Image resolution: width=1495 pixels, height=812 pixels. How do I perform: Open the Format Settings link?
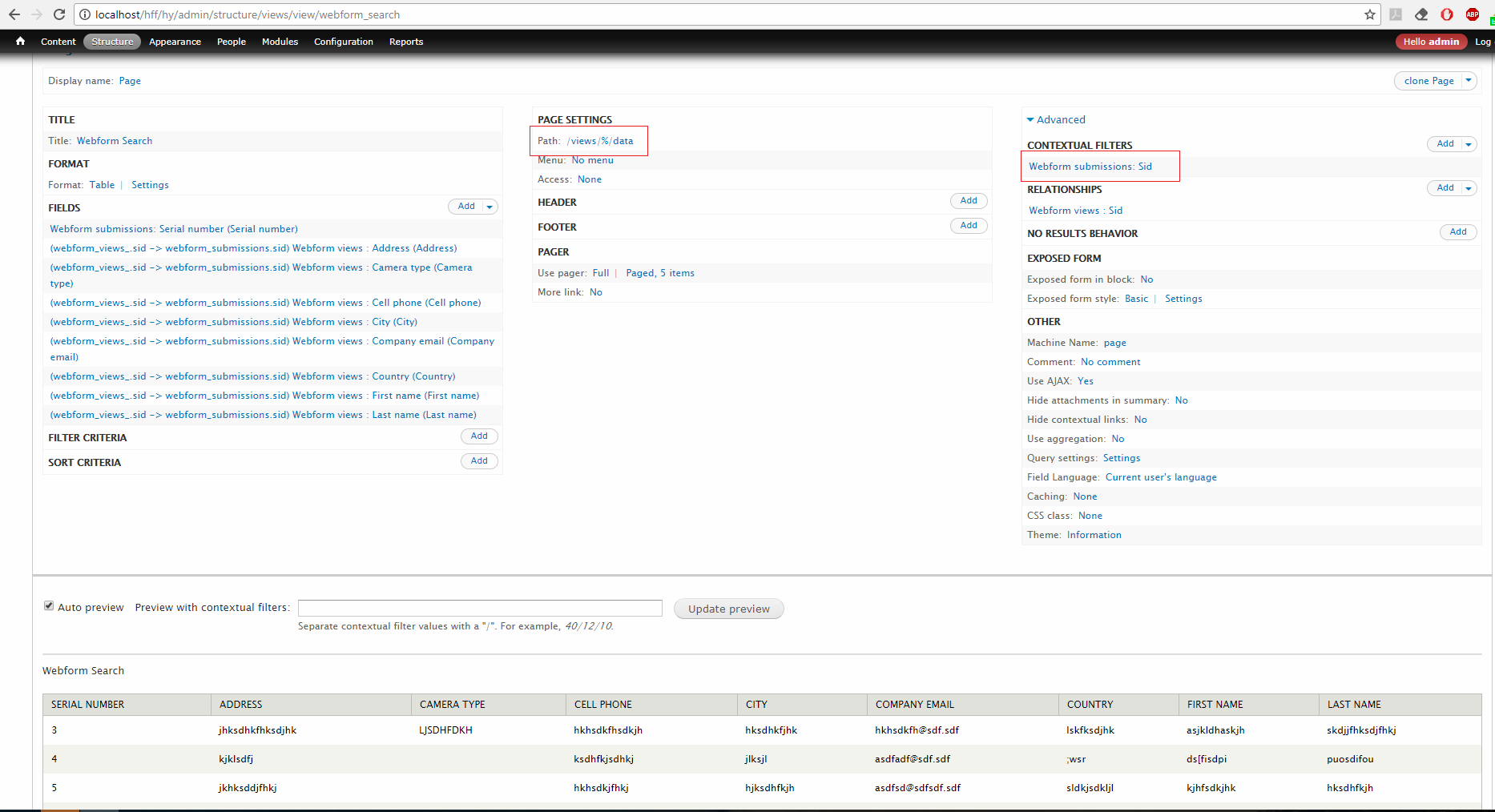coord(150,185)
